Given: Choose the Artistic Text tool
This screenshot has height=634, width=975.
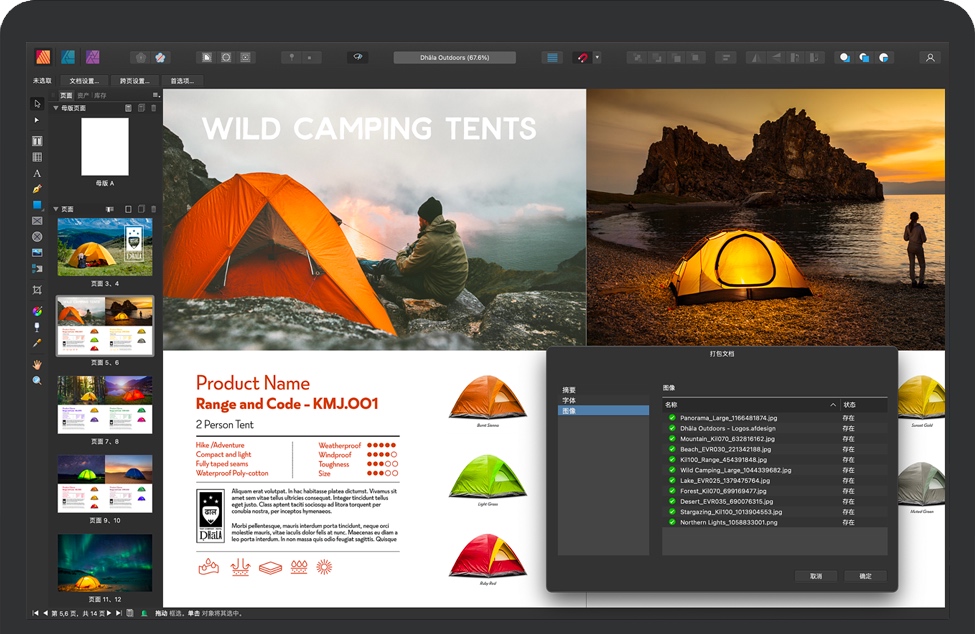Looking at the screenshot, I should coord(37,173).
